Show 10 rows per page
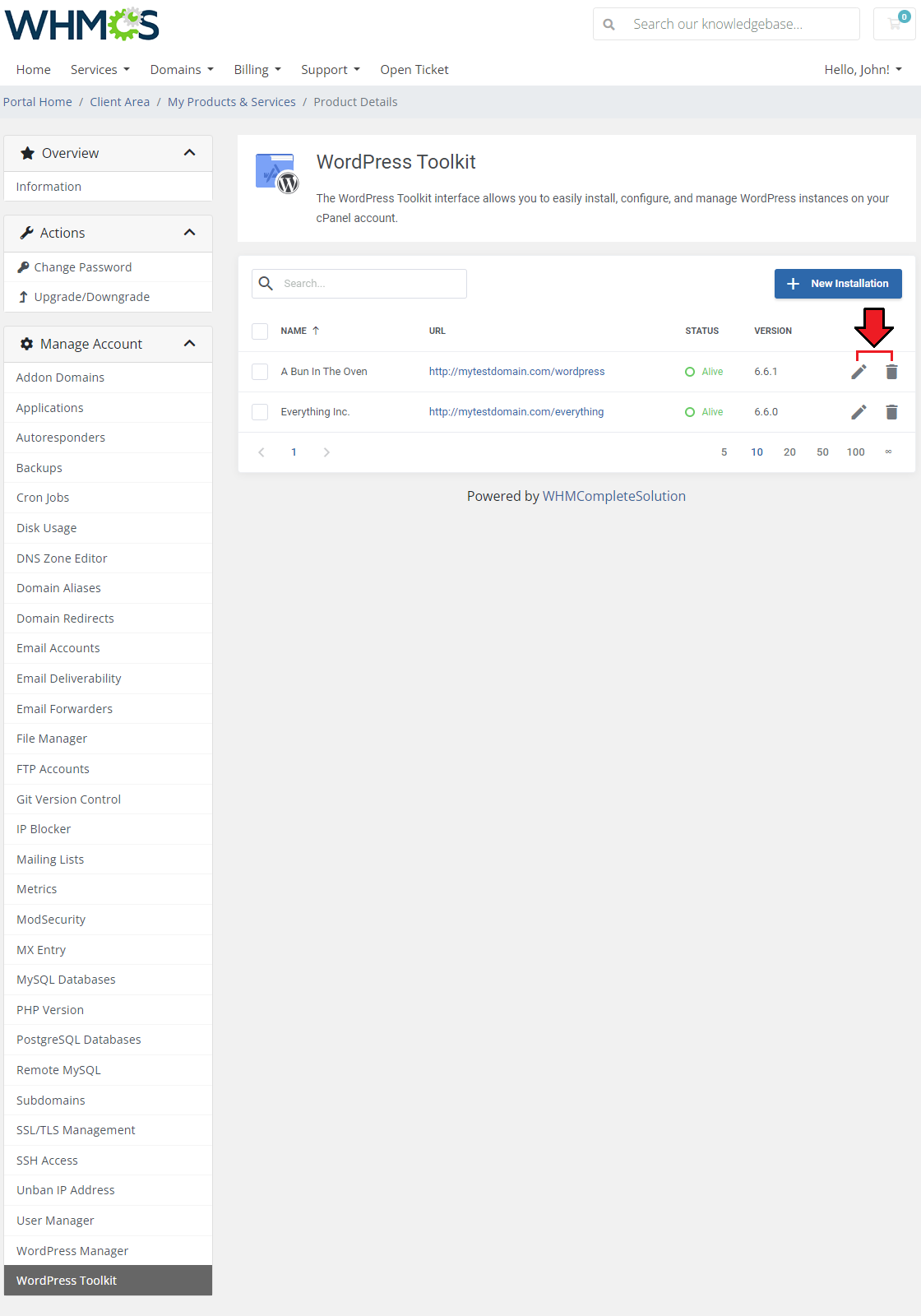The height and width of the screenshot is (1316, 921). (x=757, y=452)
